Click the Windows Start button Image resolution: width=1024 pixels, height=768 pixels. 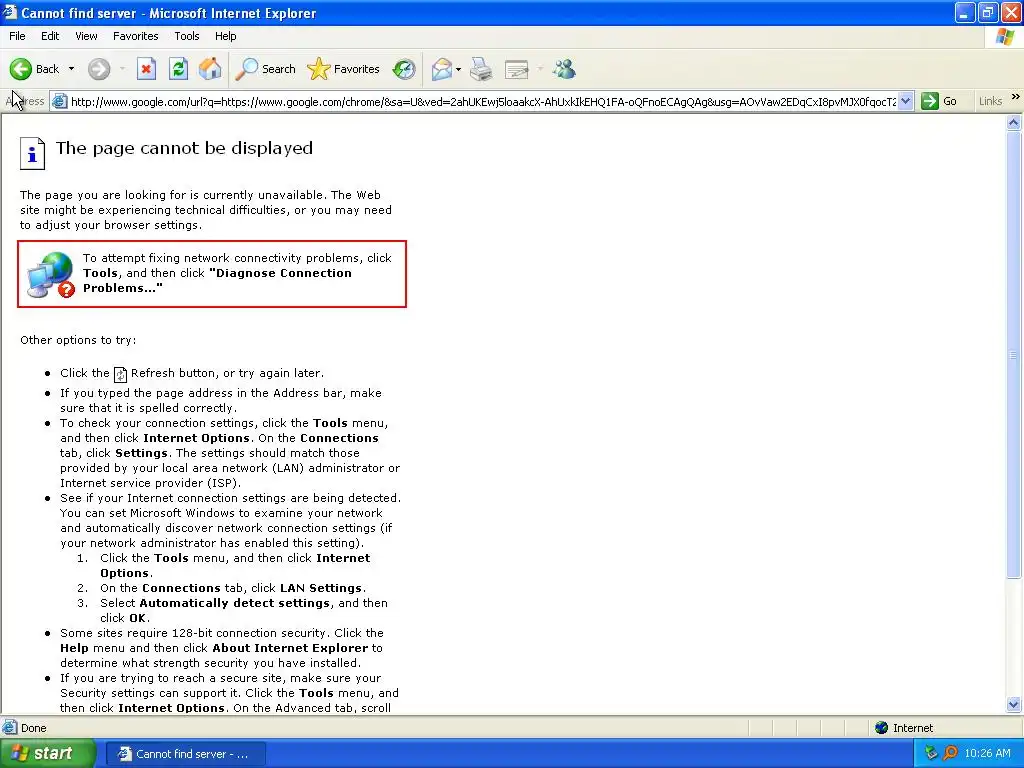pyautogui.click(x=47, y=754)
